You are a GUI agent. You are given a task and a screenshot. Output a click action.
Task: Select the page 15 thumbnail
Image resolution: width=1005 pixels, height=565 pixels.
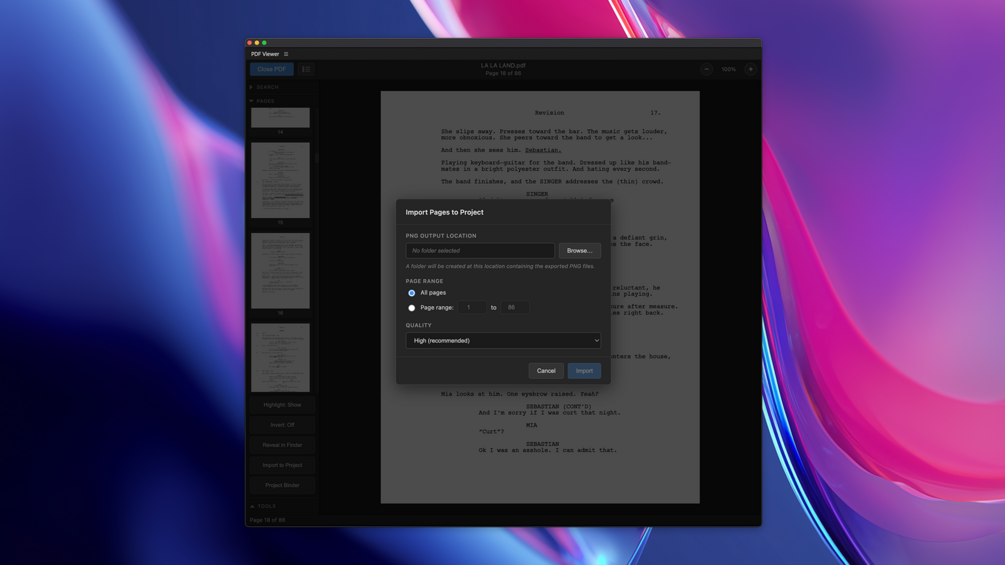click(280, 181)
